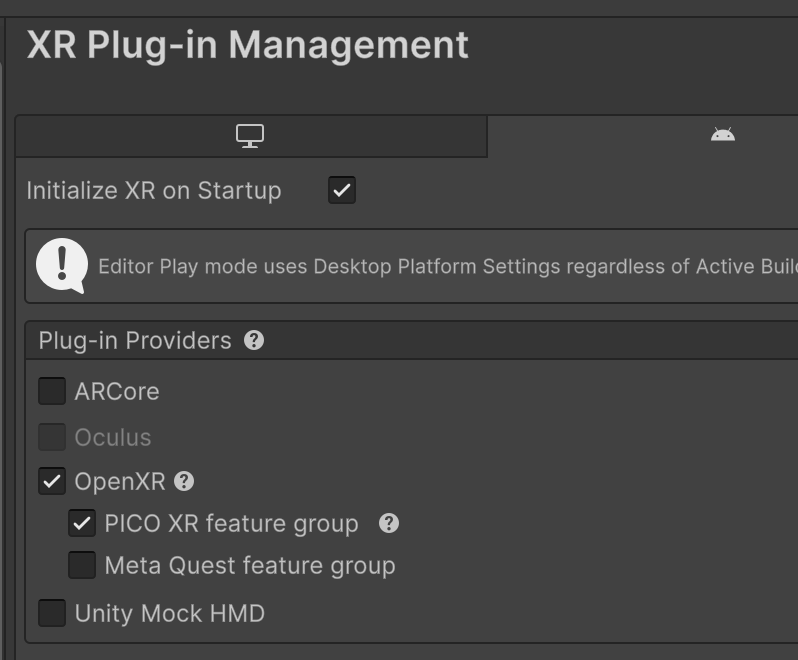Switch to the Android platform tab
Image resolution: width=798 pixels, height=660 pixels.
(722, 135)
